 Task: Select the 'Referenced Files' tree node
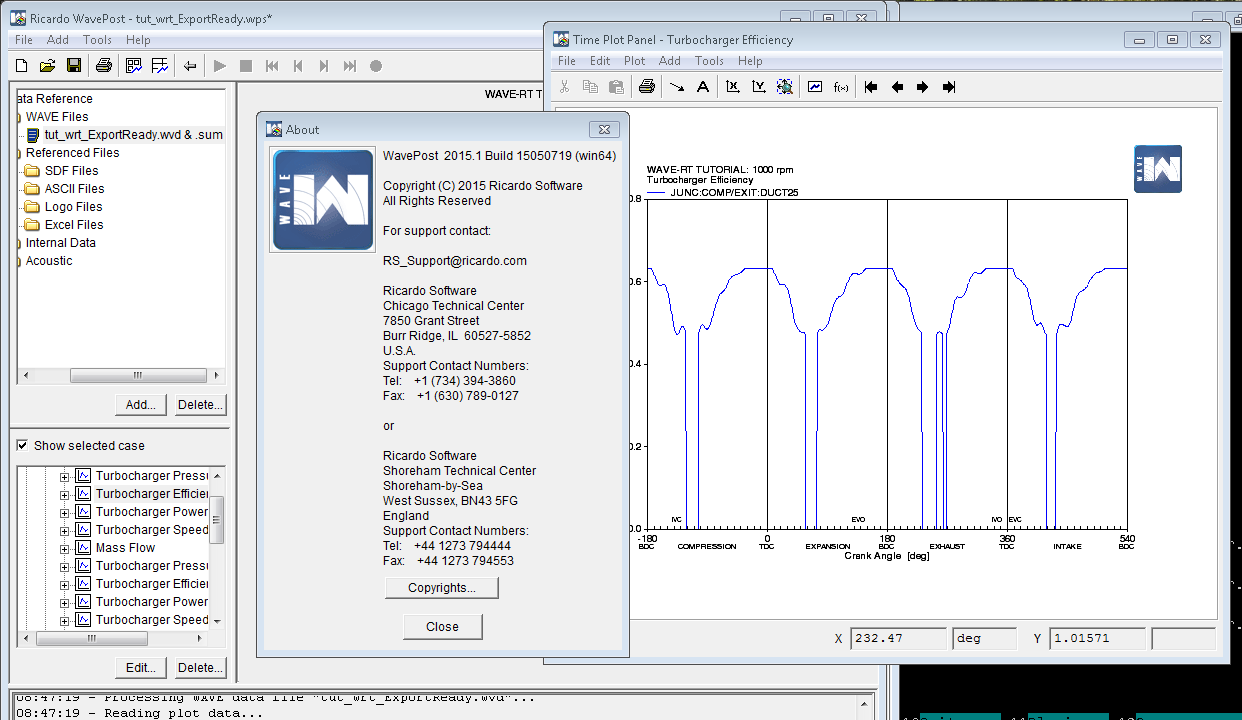tap(73, 153)
